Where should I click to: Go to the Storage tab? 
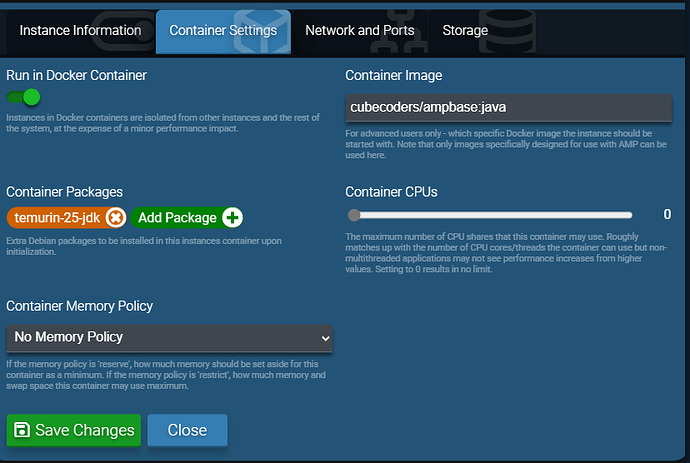(x=465, y=31)
